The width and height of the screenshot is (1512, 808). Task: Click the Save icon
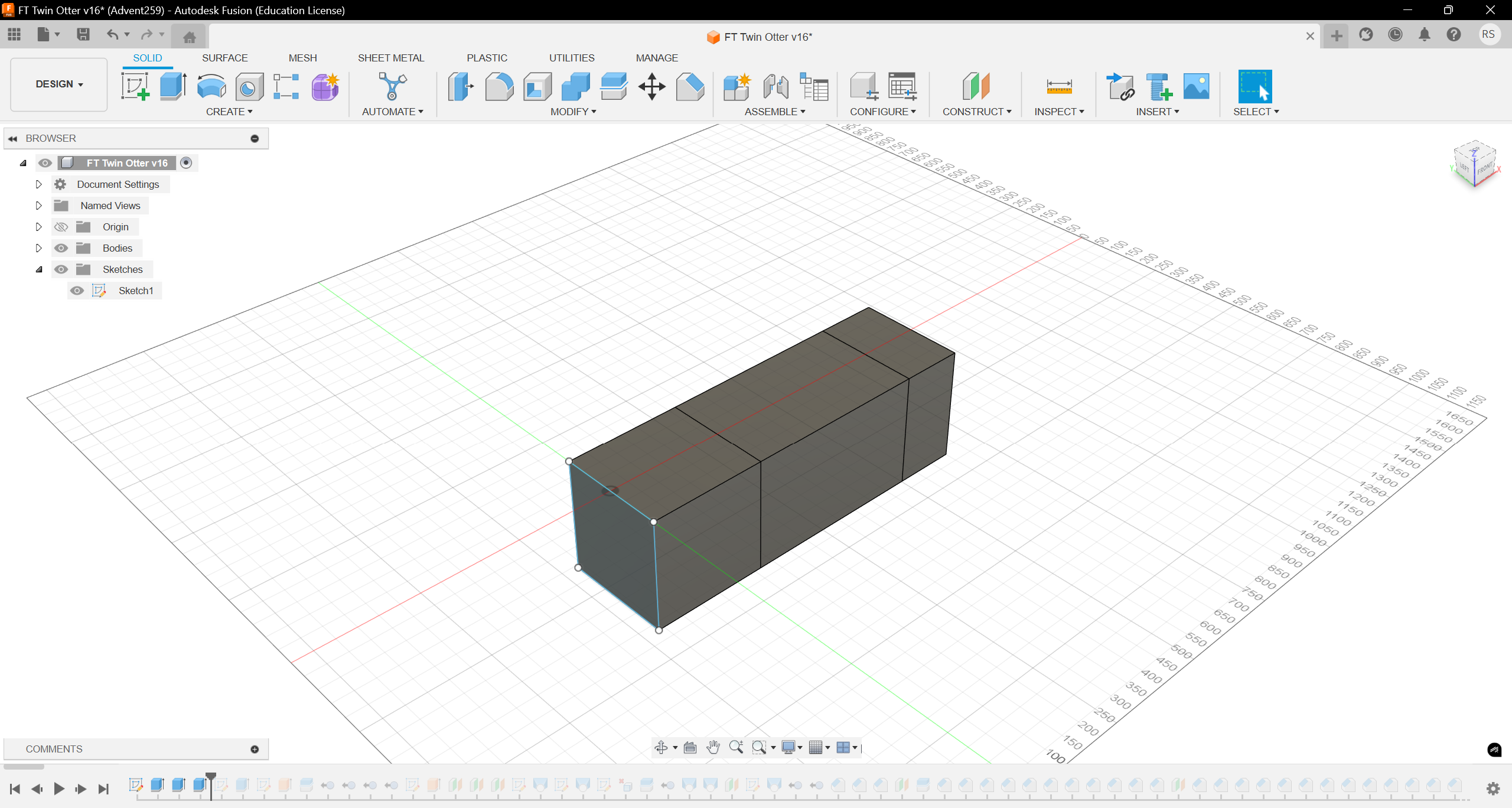click(x=83, y=34)
